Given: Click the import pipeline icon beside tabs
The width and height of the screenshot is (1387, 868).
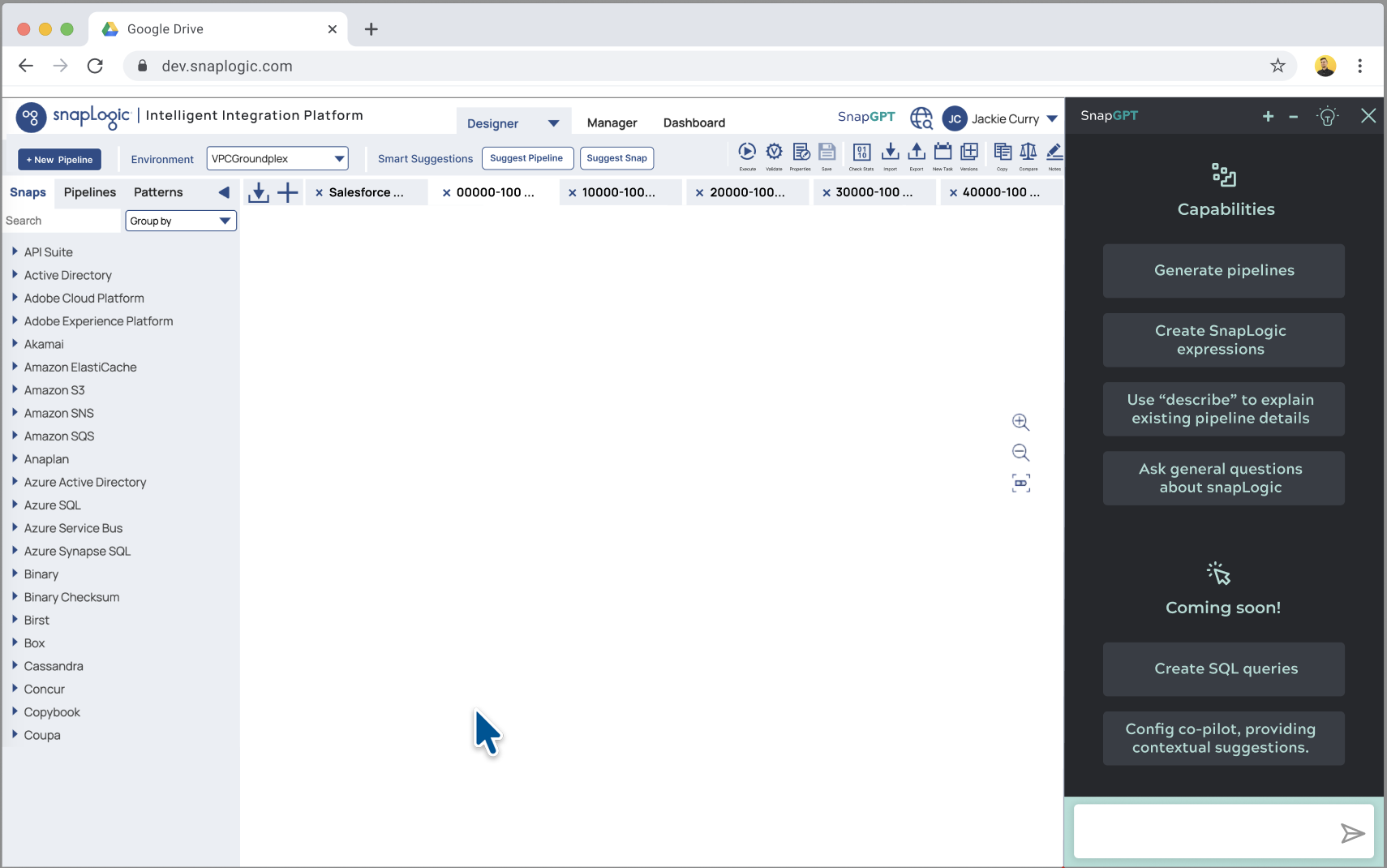Looking at the screenshot, I should pyautogui.click(x=258, y=192).
